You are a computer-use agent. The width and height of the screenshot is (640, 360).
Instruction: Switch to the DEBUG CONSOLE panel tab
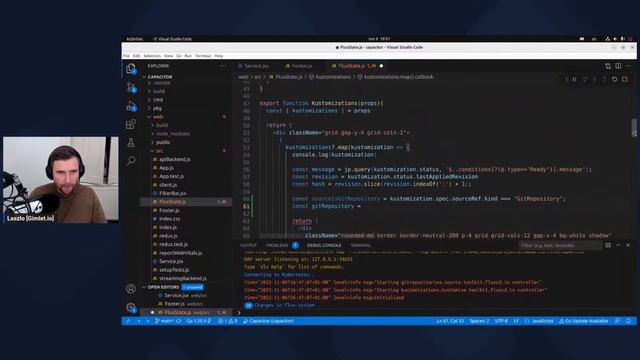pyautogui.click(x=324, y=245)
